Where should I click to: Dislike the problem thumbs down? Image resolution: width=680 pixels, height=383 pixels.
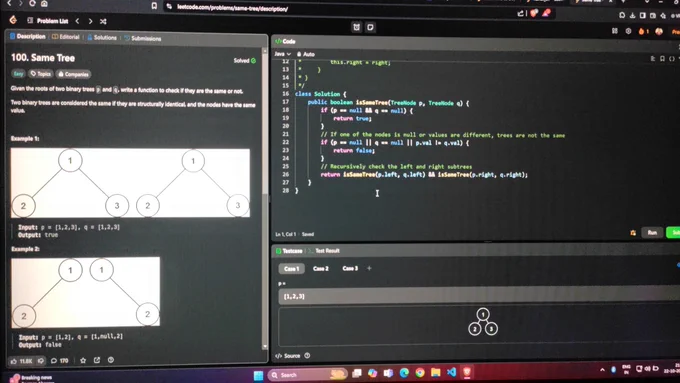41,360
